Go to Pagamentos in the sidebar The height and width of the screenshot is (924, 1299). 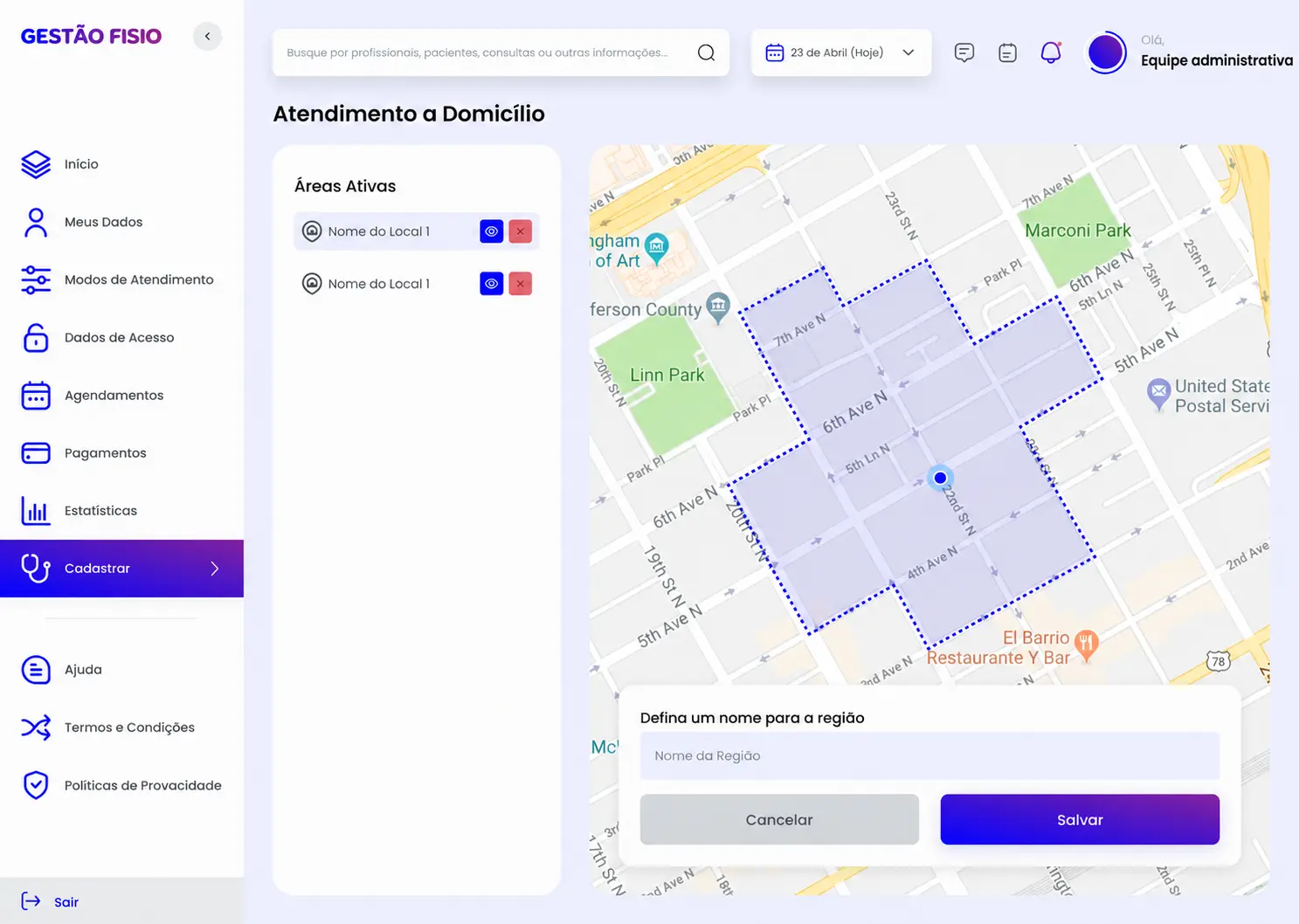tap(106, 452)
